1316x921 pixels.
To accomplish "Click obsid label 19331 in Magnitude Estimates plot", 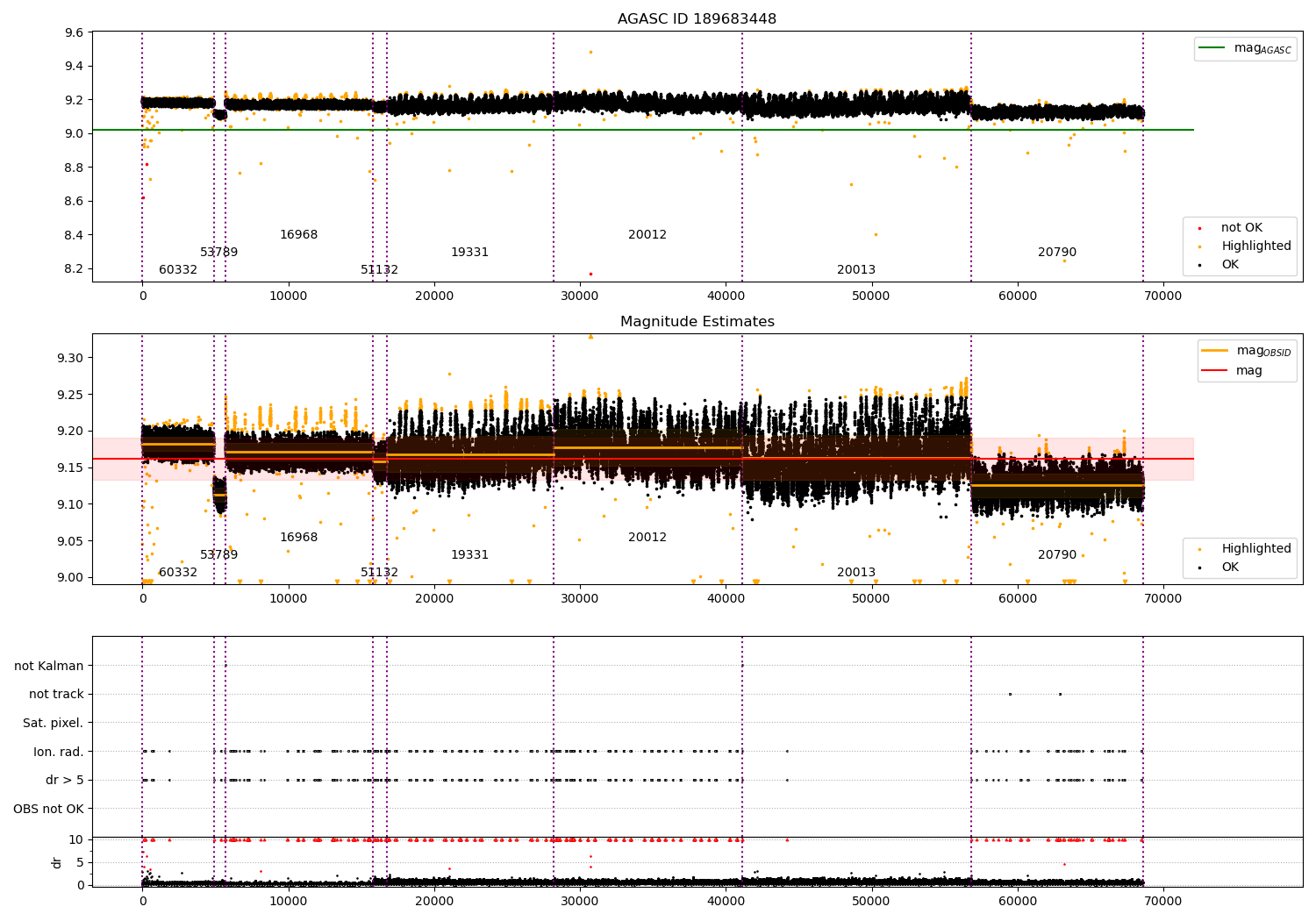I will (470, 555).
